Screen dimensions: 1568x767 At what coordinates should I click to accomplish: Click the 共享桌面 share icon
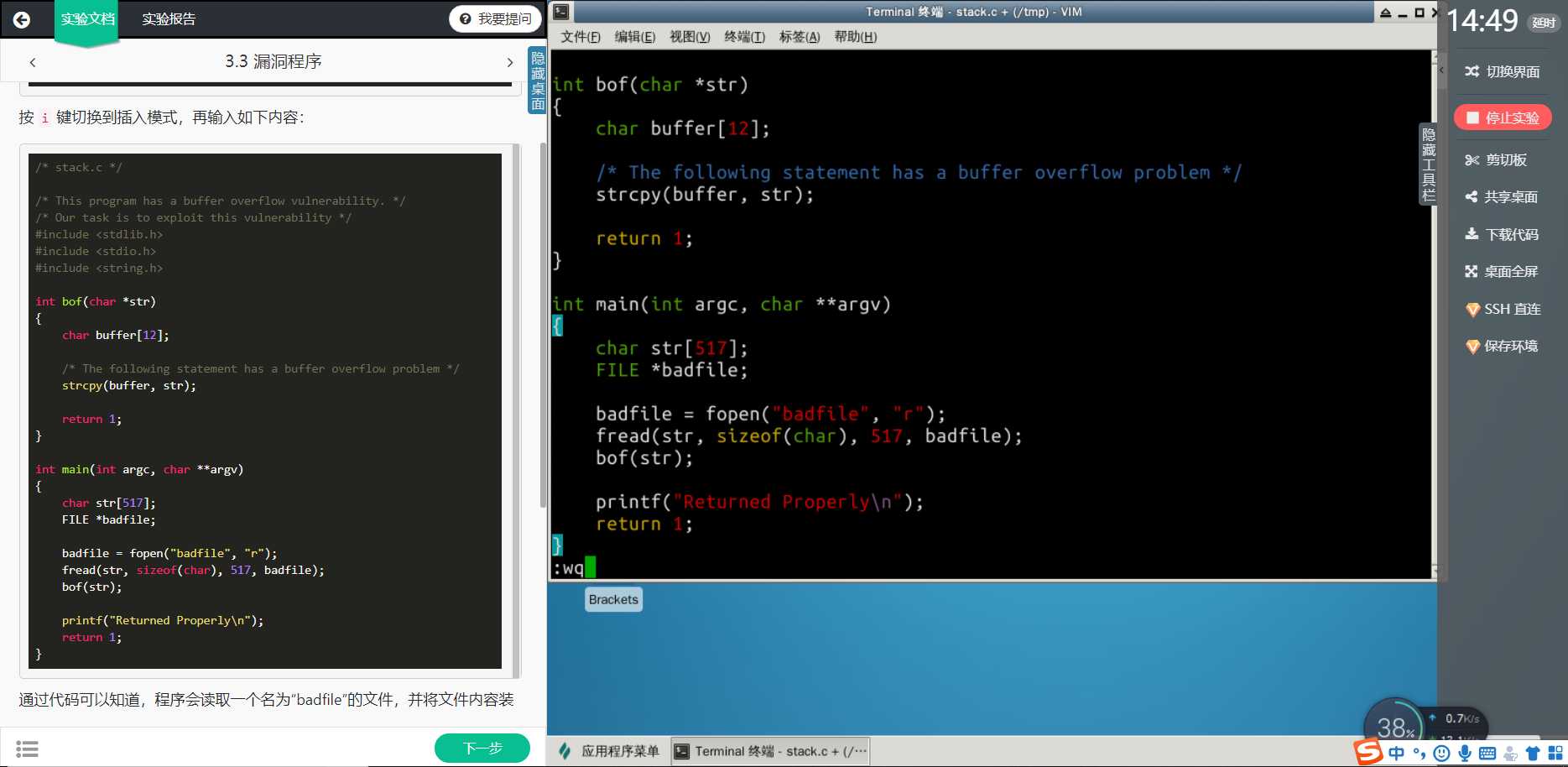coord(1472,196)
